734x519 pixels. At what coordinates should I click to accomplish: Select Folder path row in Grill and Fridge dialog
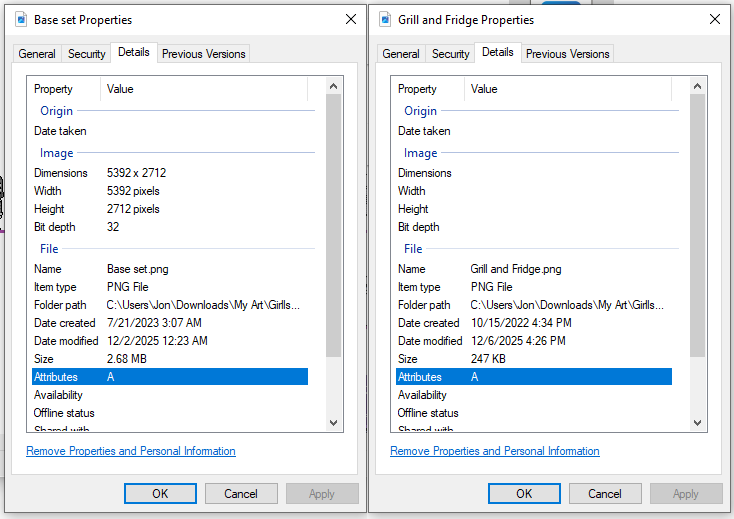pos(534,305)
